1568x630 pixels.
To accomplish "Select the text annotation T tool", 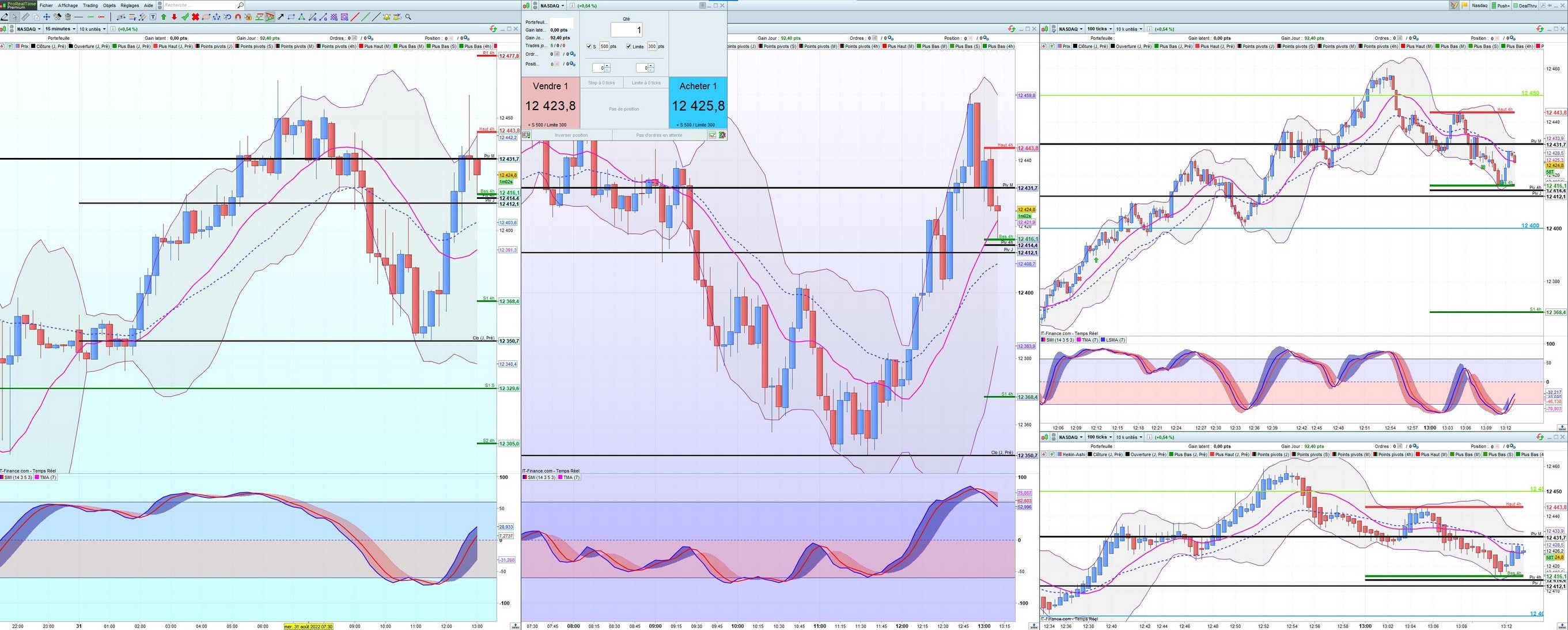I will pyautogui.click(x=153, y=17).
